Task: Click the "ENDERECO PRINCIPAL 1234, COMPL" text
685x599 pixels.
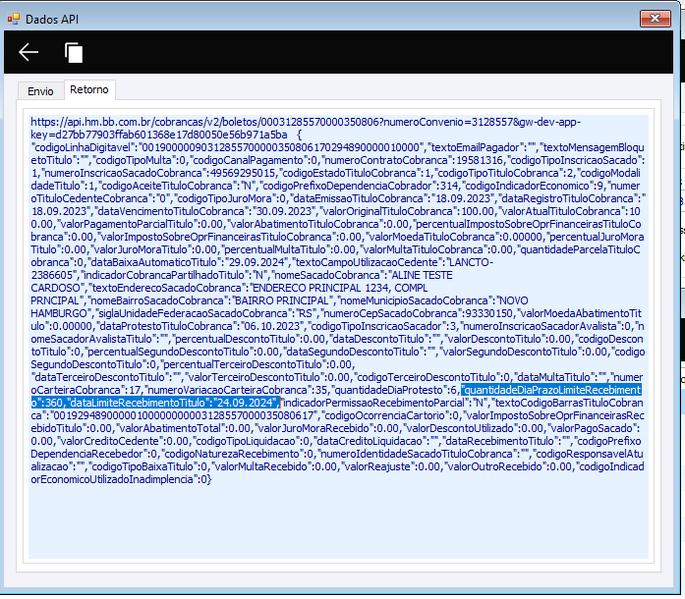Action: (339, 288)
